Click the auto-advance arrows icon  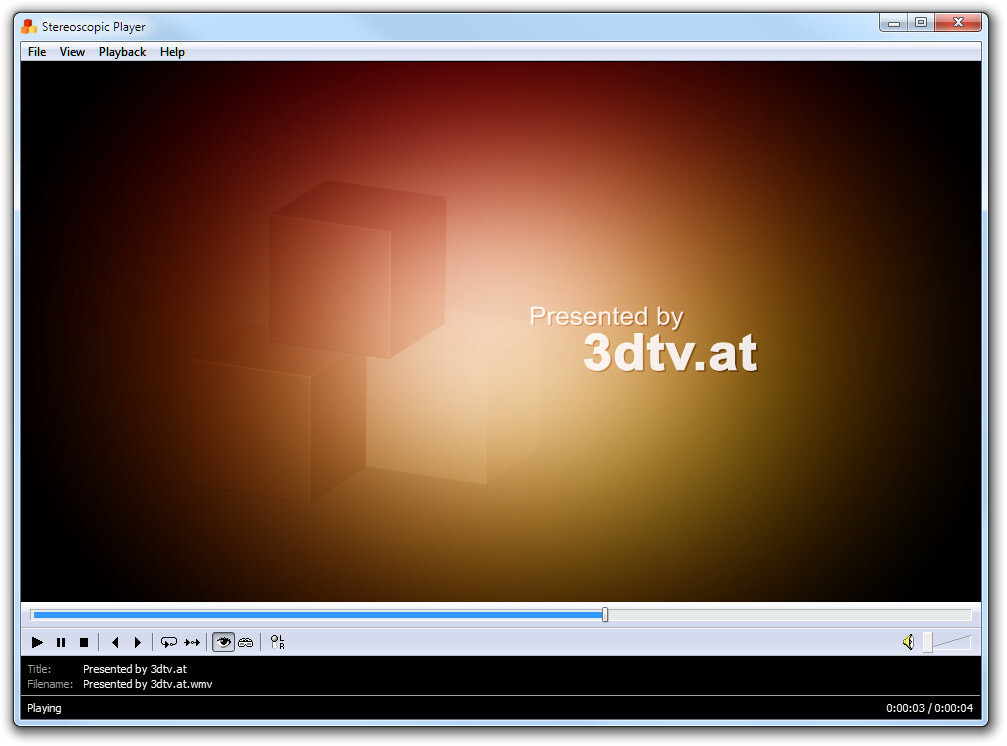[x=192, y=642]
